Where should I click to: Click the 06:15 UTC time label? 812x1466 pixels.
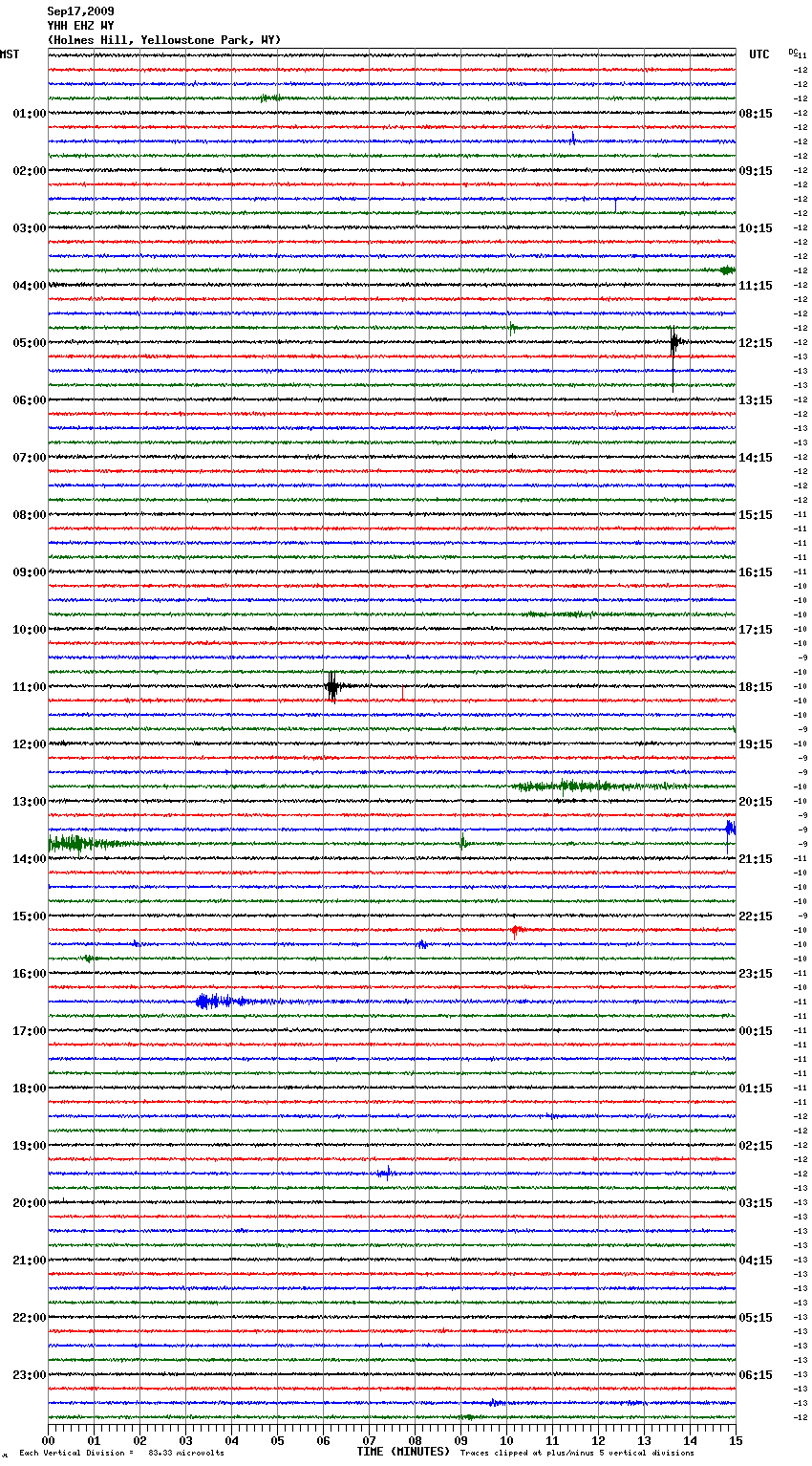tap(756, 1375)
